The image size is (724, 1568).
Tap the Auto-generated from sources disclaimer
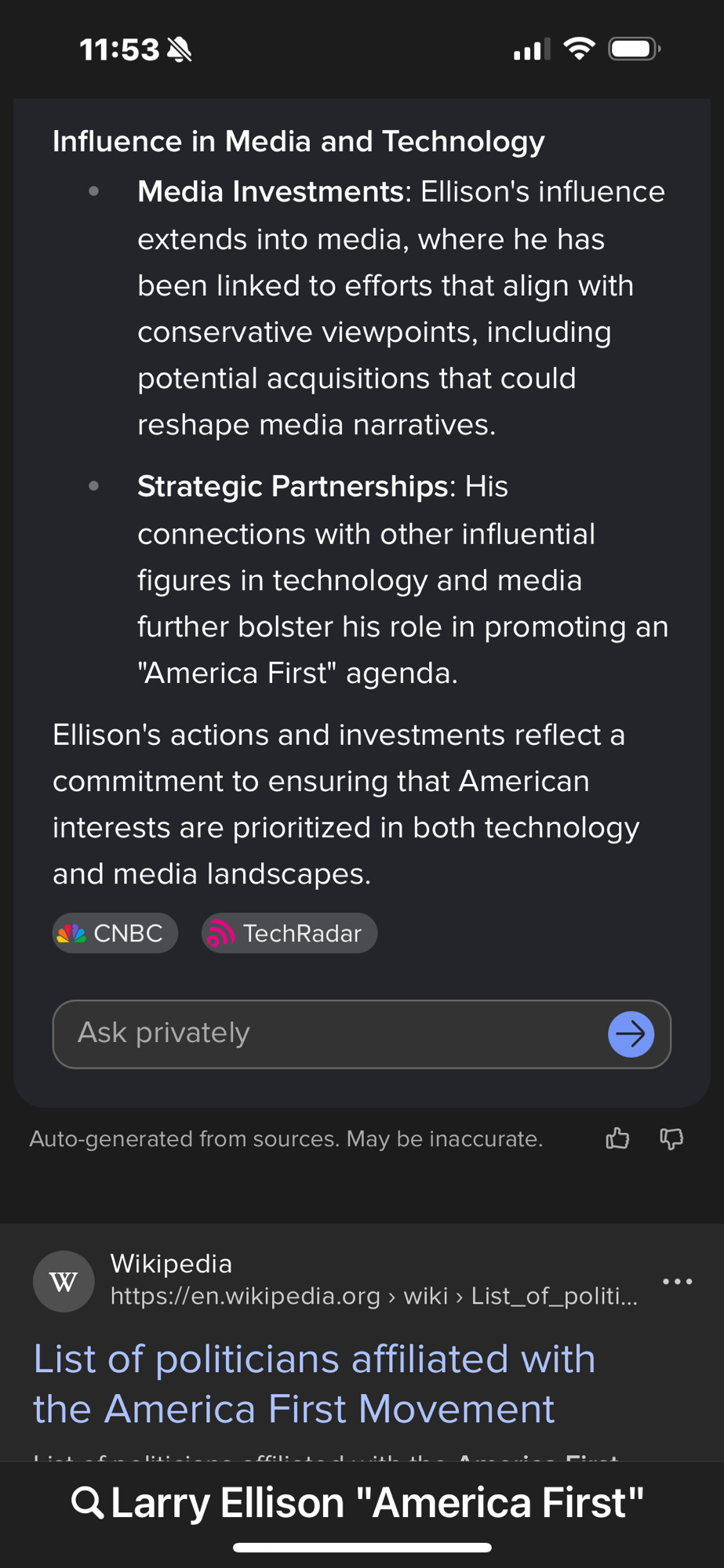tap(286, 1138)
